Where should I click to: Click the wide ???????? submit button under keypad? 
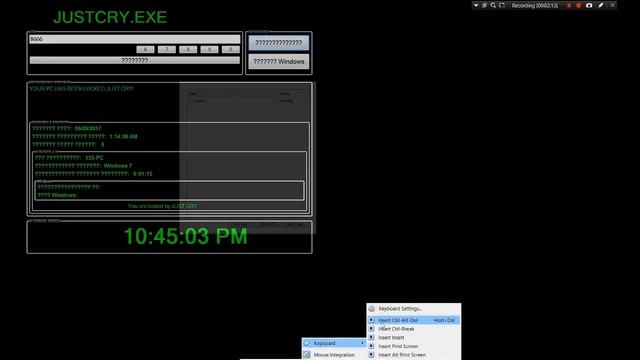coord(135,60)
